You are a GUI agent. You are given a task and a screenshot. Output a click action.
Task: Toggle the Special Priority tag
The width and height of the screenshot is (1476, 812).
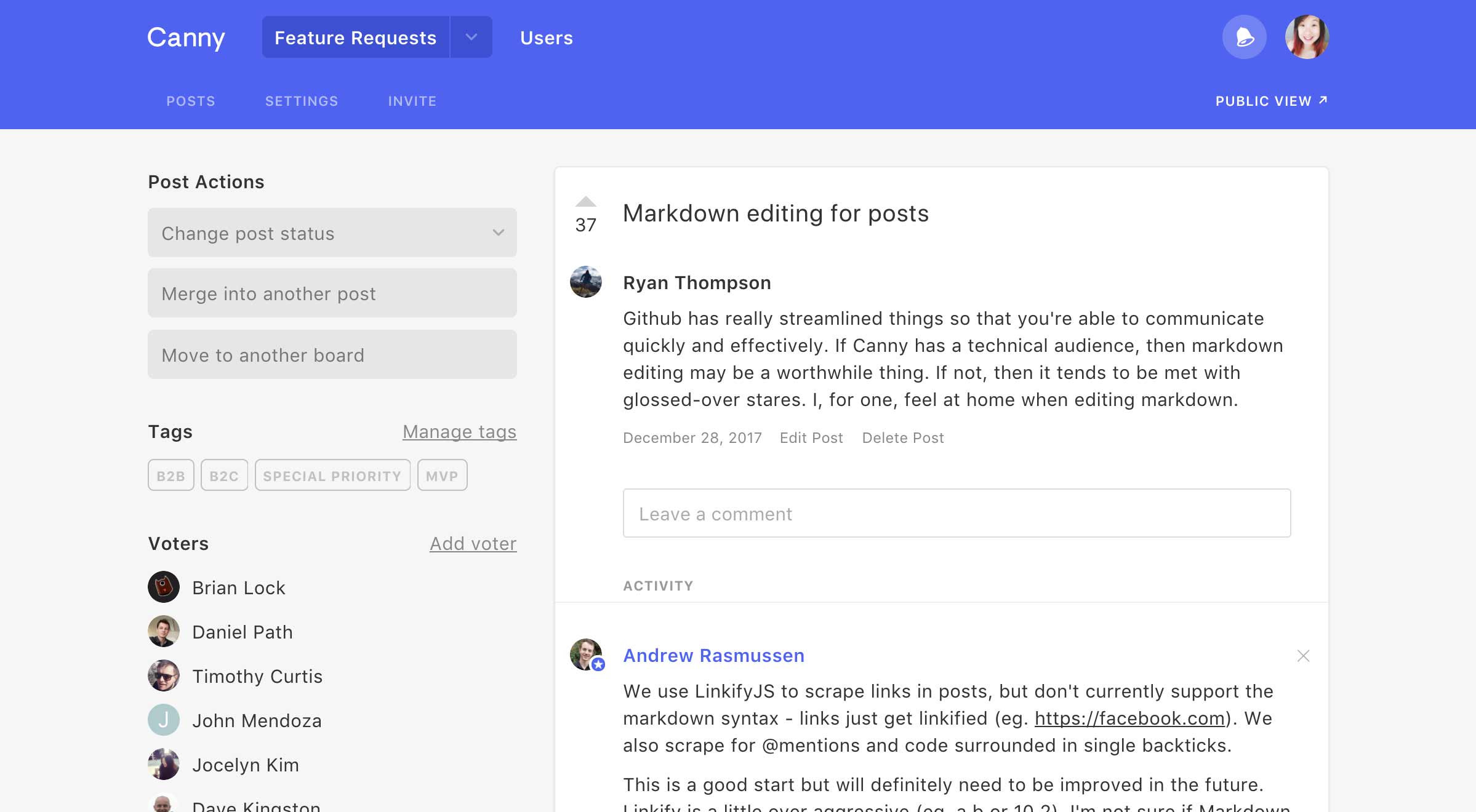coord(332,475)
